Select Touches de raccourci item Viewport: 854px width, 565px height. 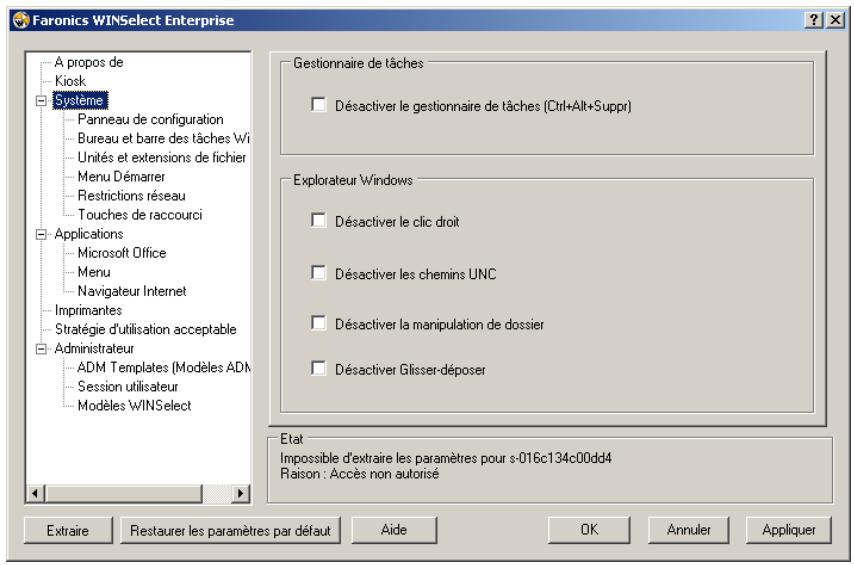(140, 215)
